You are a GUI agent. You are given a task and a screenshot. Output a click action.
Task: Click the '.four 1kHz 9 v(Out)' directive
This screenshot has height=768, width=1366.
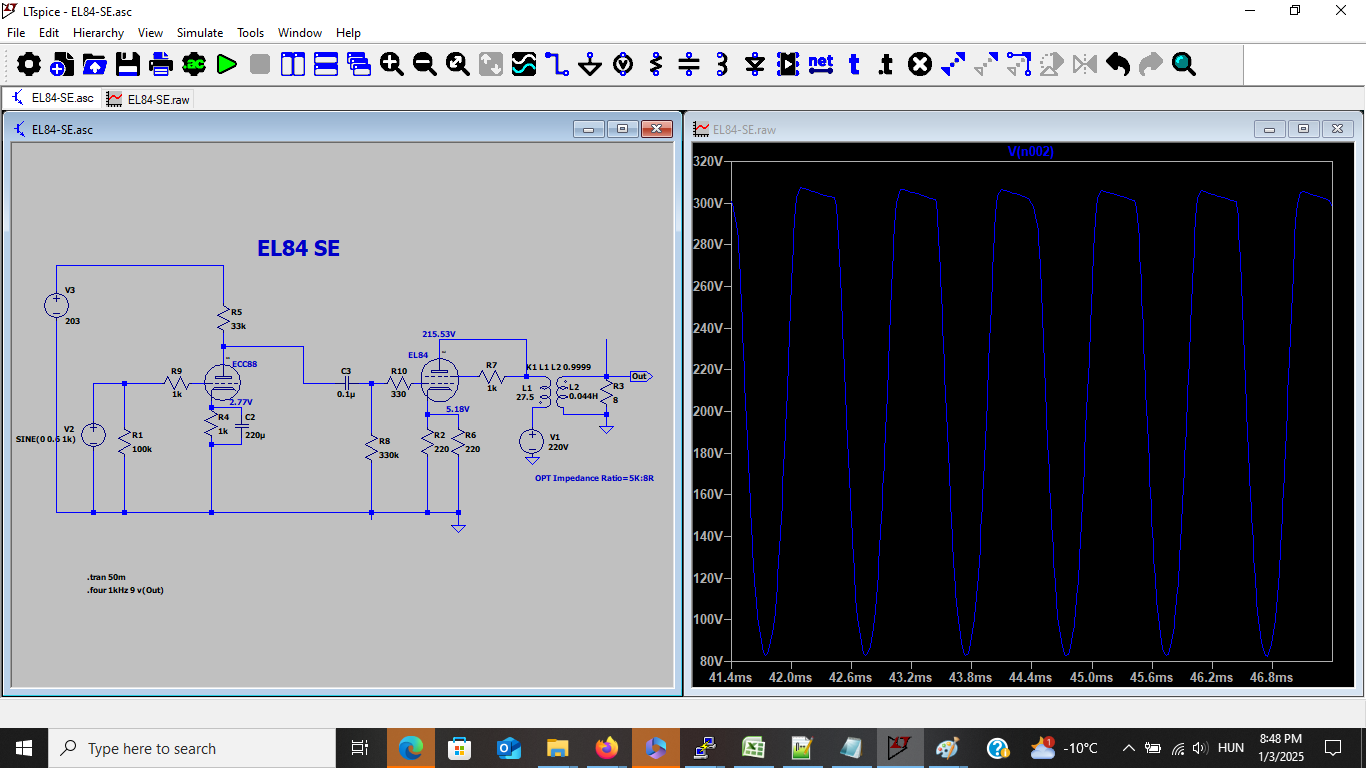point(125,590)
